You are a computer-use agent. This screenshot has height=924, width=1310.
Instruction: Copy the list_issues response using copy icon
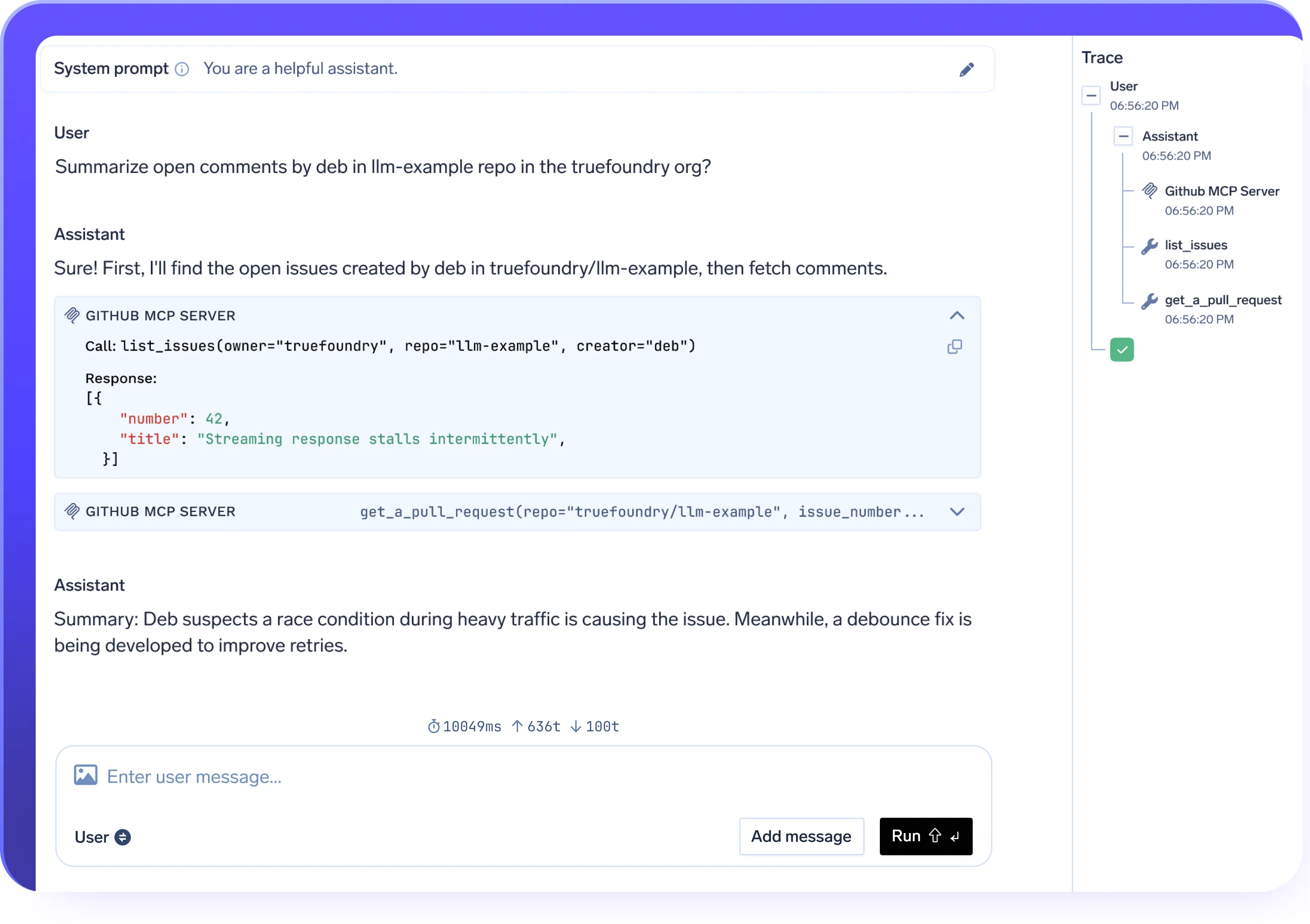[x=956, y=346]
